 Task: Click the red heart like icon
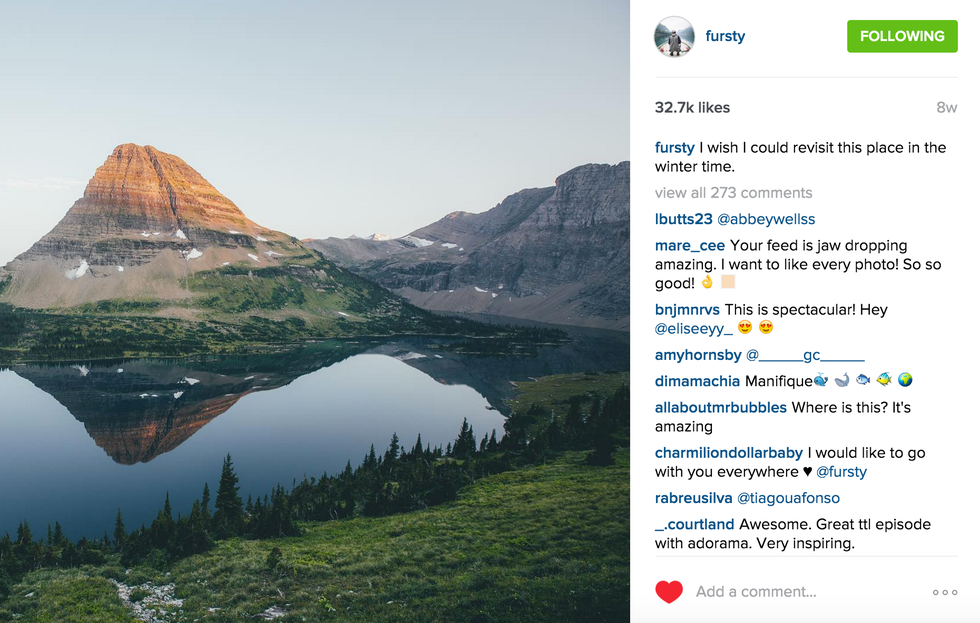669,591
